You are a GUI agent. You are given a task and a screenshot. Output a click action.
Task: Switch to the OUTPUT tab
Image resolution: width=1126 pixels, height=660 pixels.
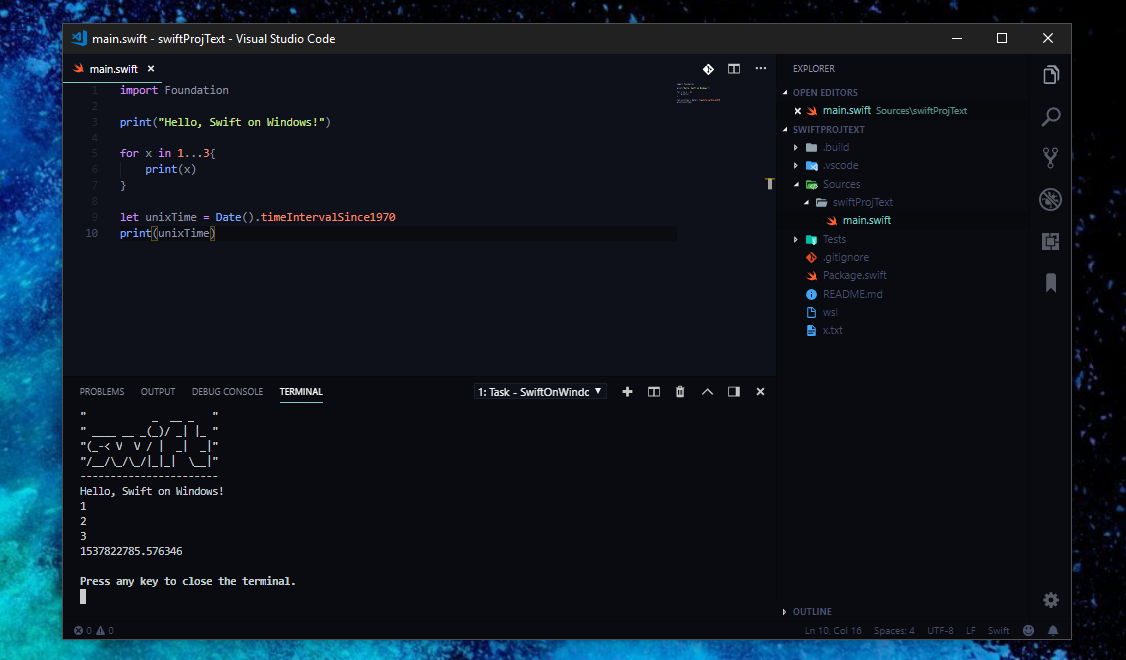pyautogui.click(x=158, y=391)
